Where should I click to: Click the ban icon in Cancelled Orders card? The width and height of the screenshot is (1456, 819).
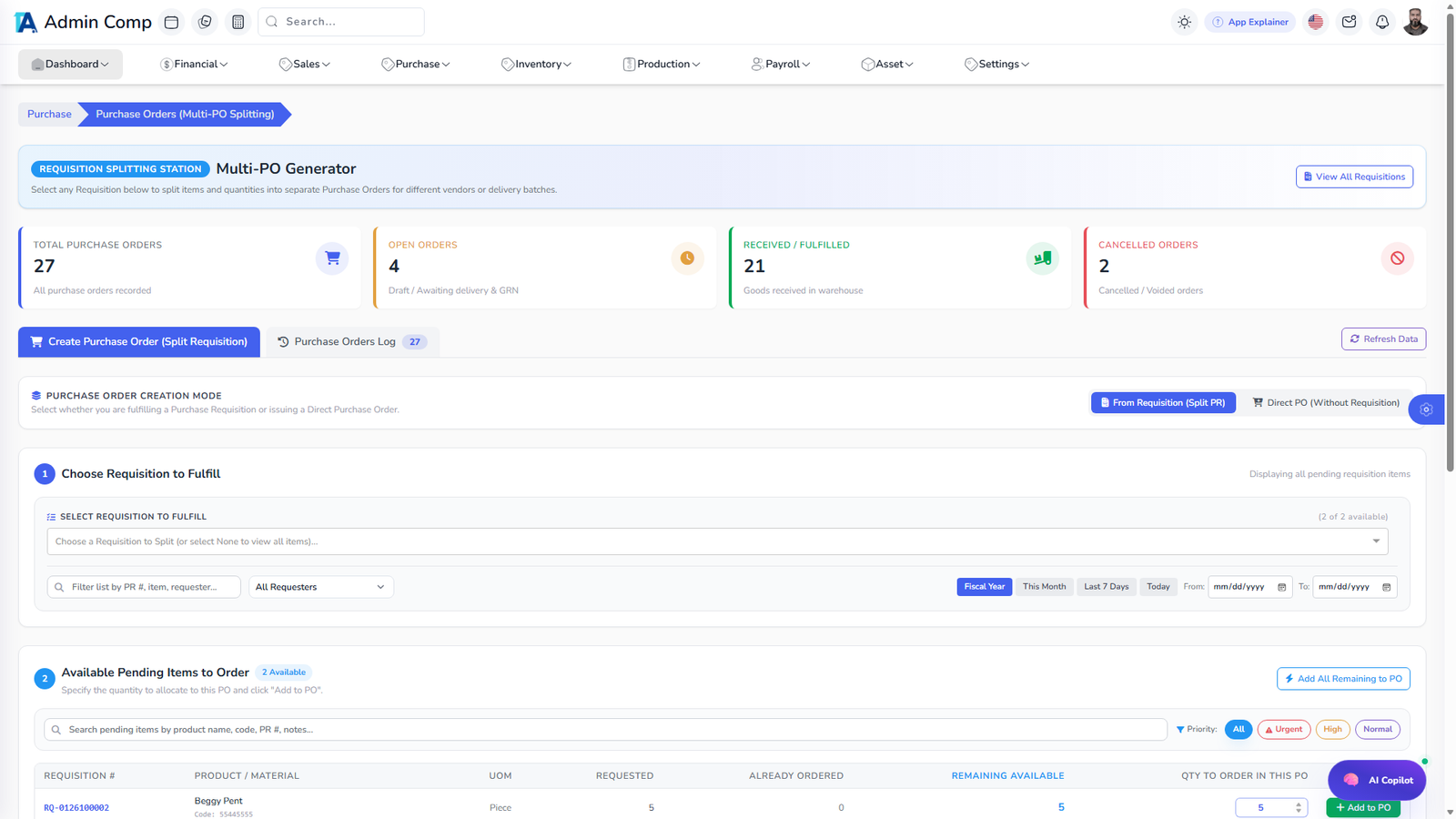(1398, 258)
